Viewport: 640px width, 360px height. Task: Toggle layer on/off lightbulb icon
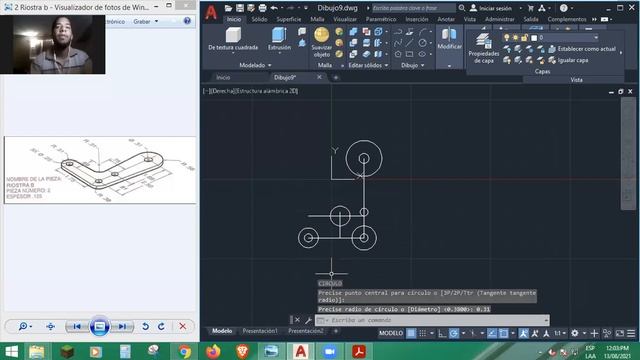point(507,38)
